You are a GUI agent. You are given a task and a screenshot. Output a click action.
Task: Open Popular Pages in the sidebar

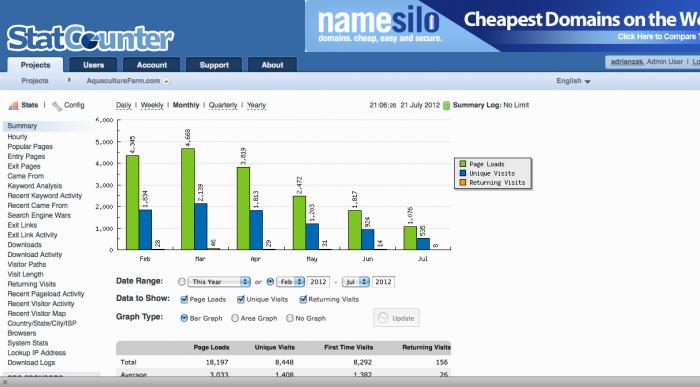click(x=30, y=146)
